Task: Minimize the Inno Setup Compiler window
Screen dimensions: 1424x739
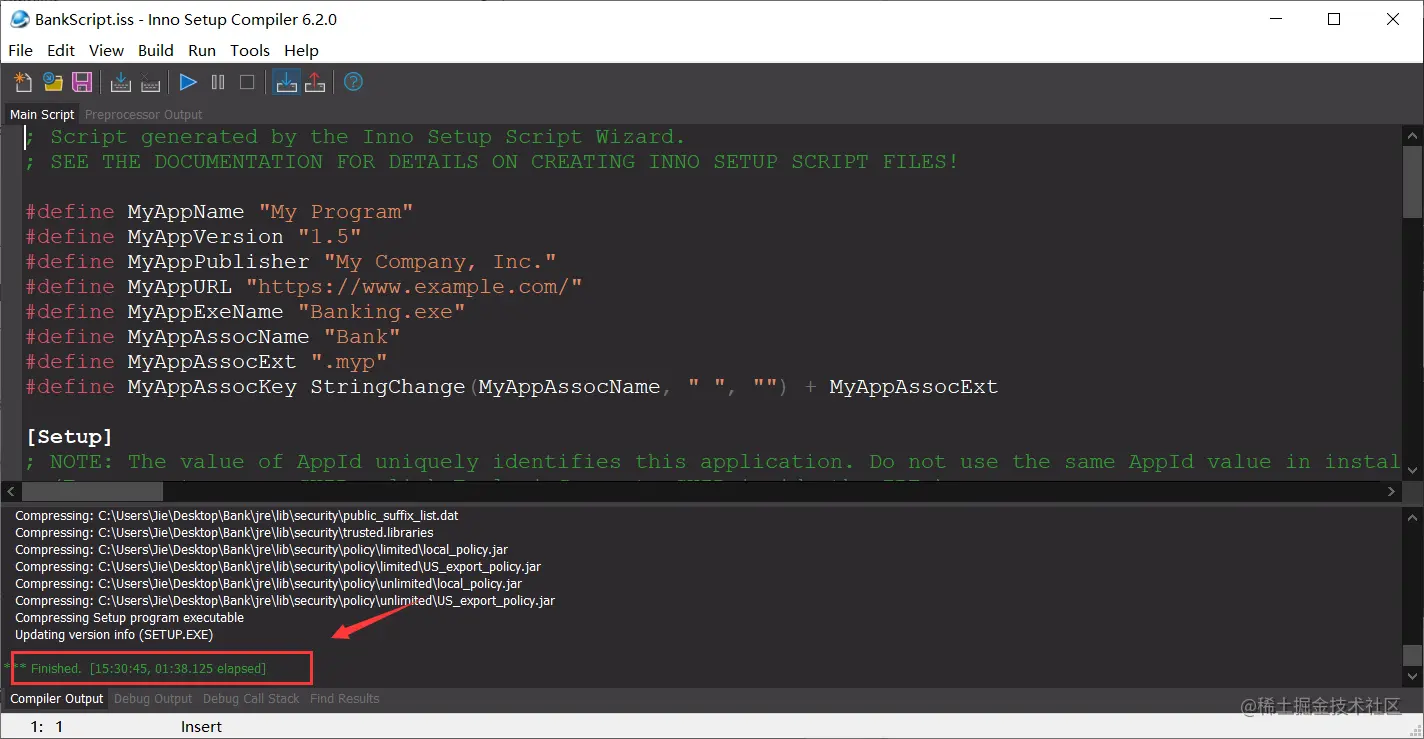Action: pos(1275,19)
